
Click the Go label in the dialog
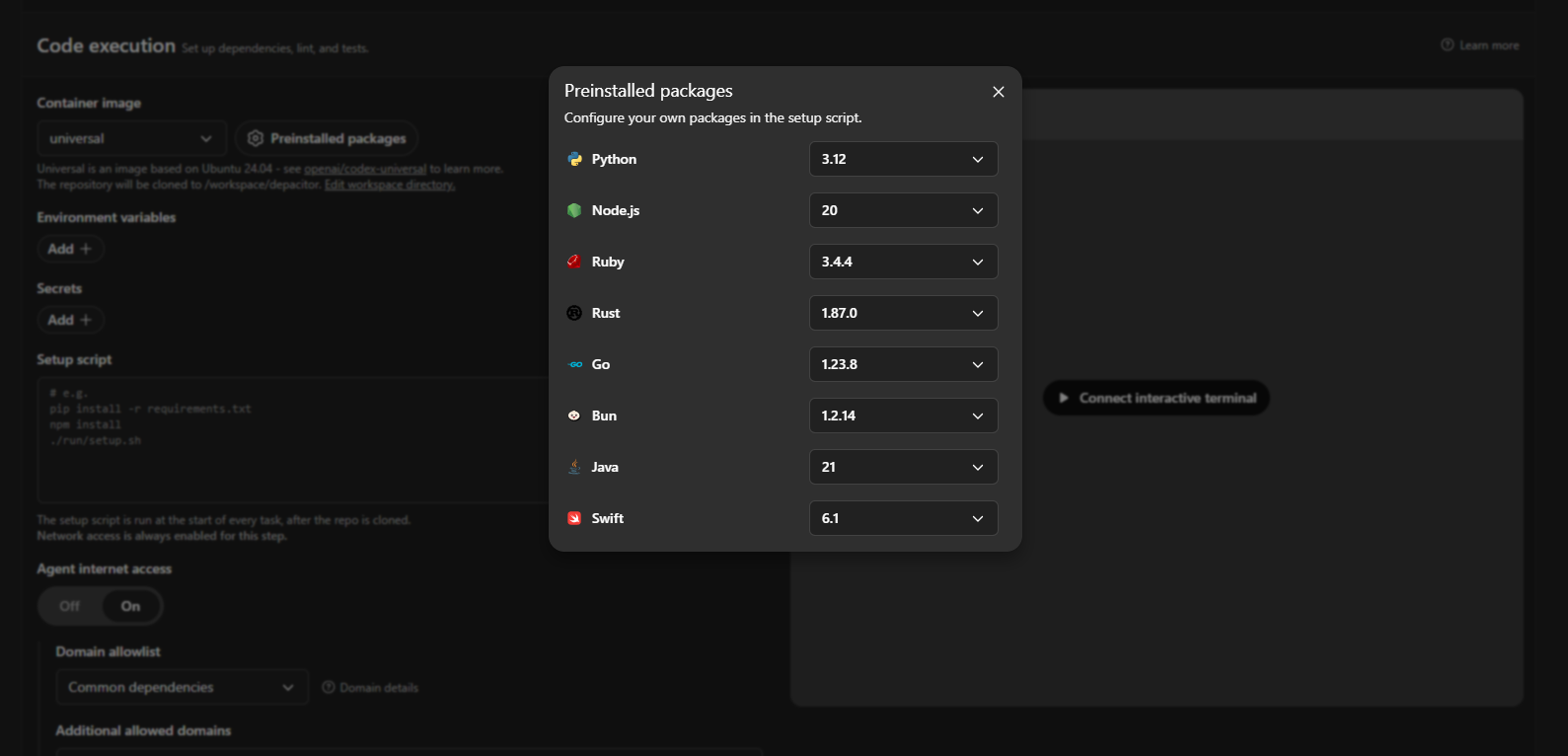[x=601, y=364]
